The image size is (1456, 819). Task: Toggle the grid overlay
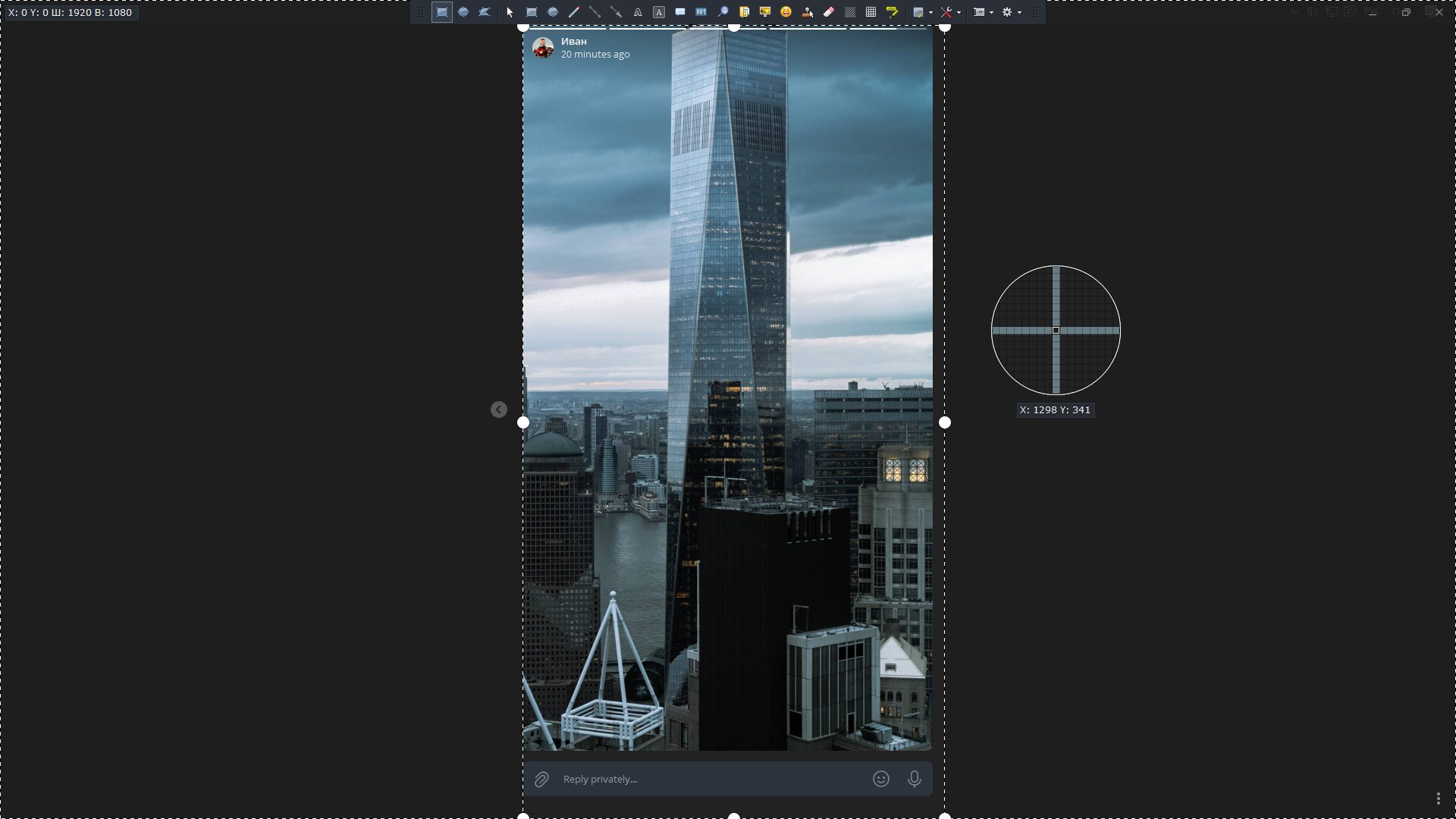tap(871, 12)
